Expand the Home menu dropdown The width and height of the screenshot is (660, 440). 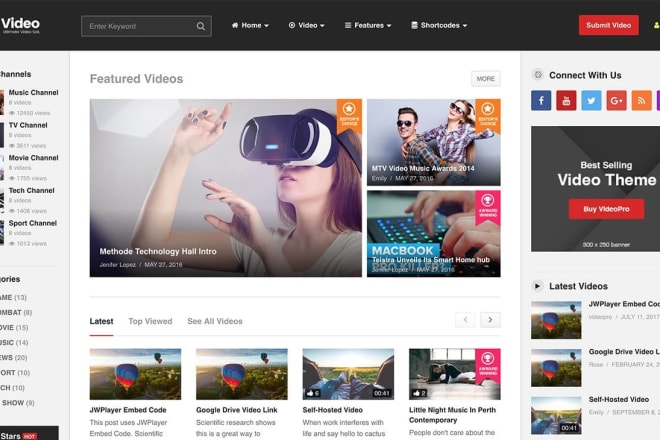click(x=250, y=25)
